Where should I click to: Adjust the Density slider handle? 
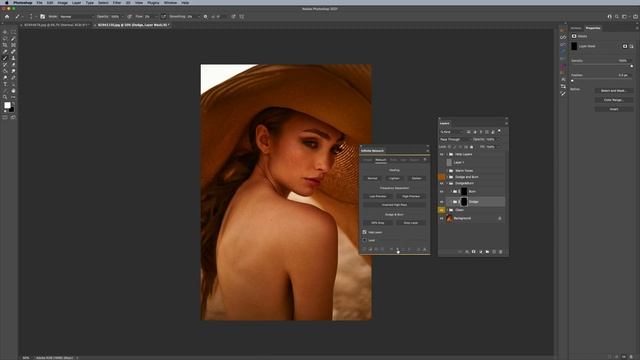point(631,66)
